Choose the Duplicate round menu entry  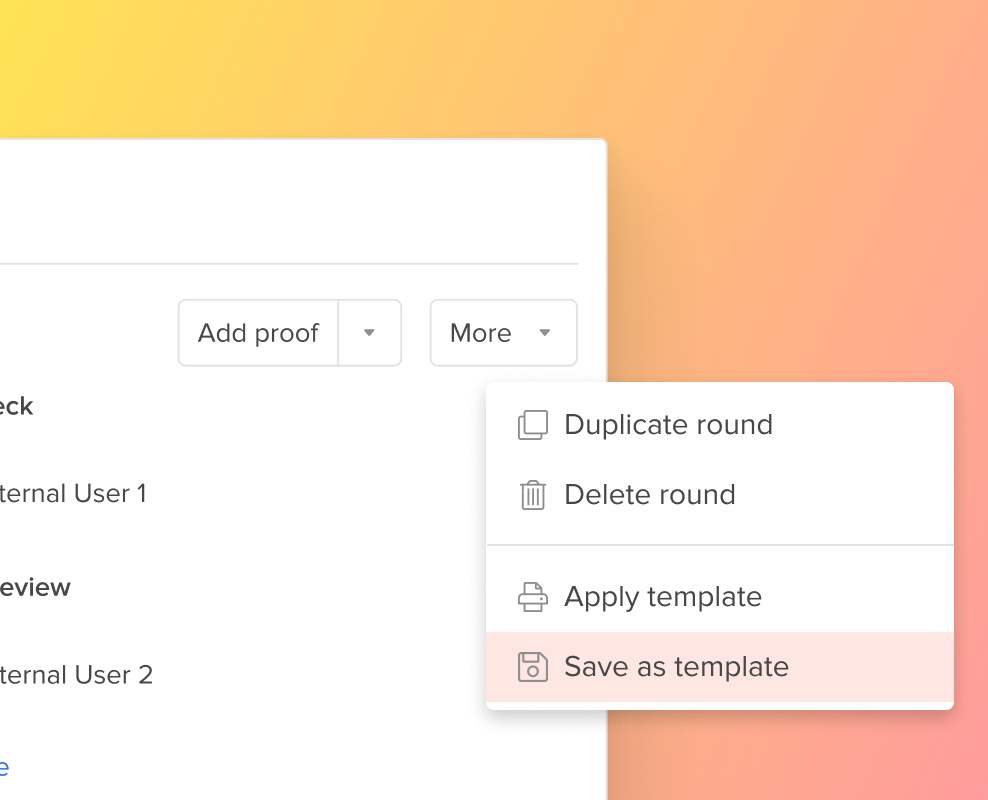click(720, 425)
